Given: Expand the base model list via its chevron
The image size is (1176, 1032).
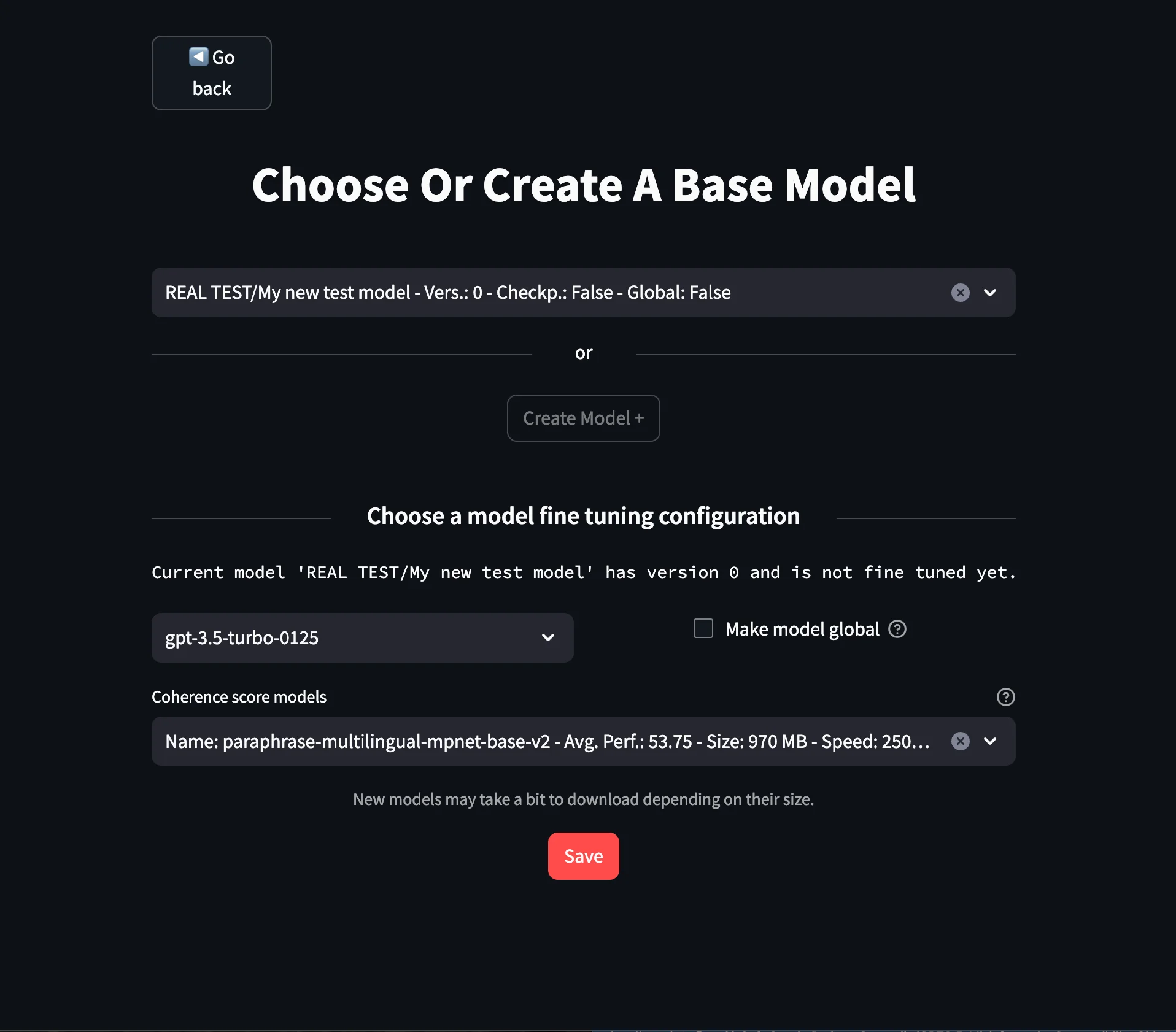Looking at the screenshot, I should tap(990, 293).
